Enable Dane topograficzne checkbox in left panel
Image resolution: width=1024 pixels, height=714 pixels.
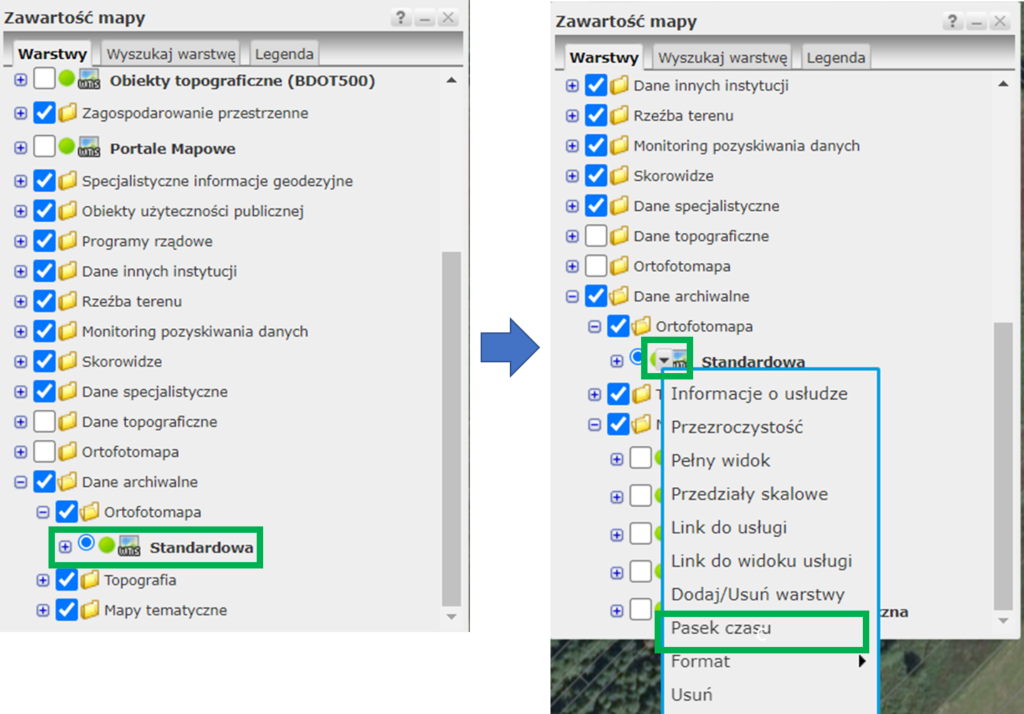click(x=44, y=421)
